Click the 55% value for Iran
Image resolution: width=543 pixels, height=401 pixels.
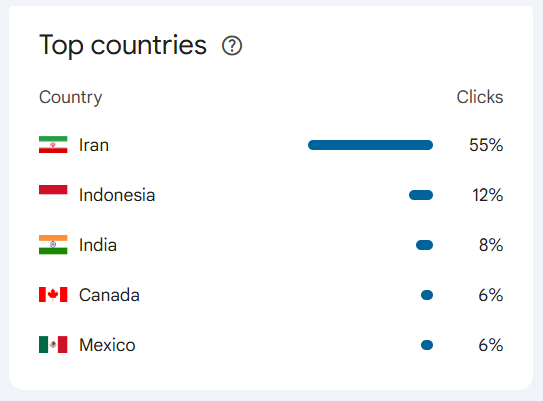(x=486, y=145)
